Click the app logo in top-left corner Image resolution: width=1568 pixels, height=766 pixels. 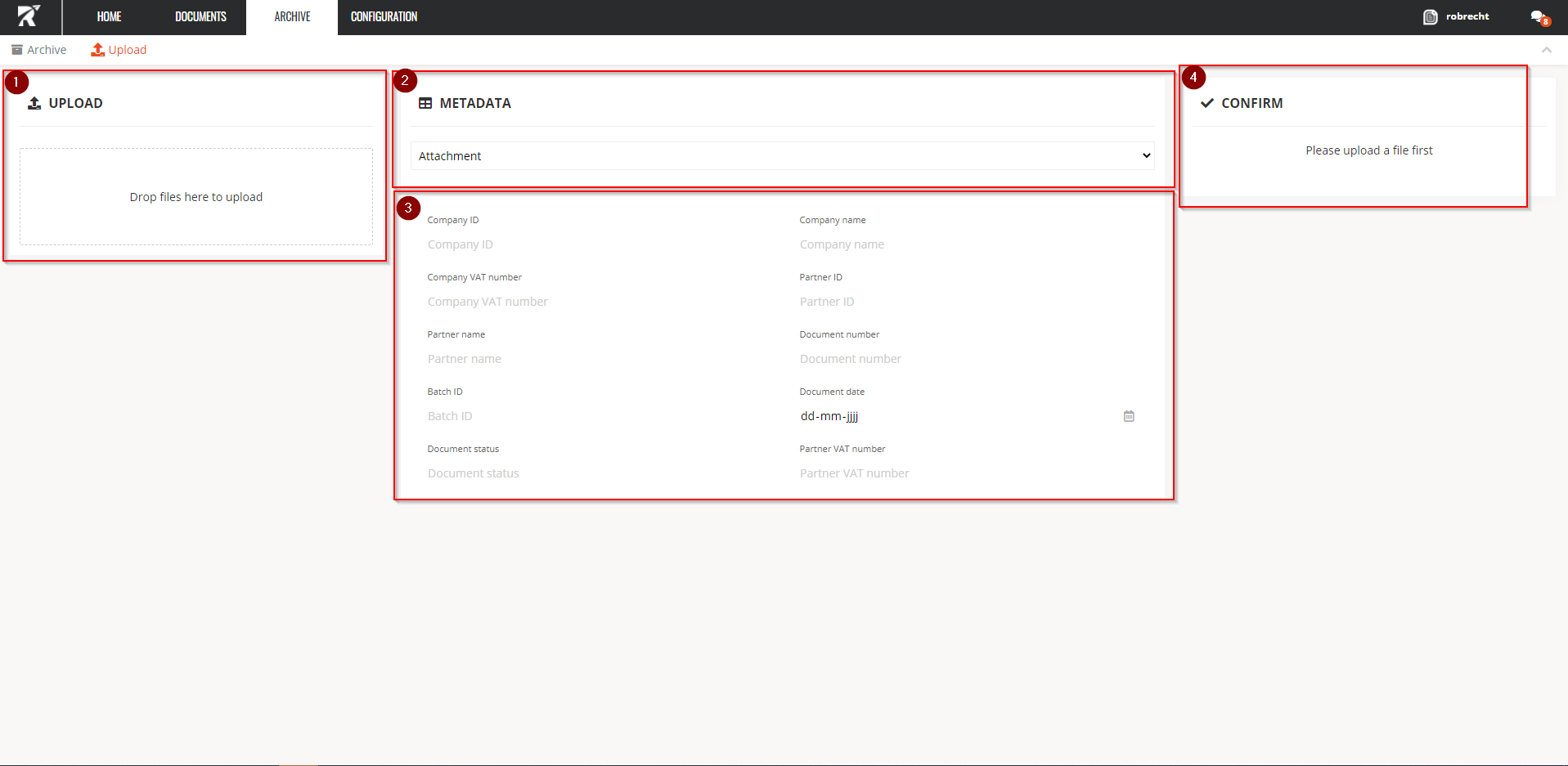[x=29, y=16]
